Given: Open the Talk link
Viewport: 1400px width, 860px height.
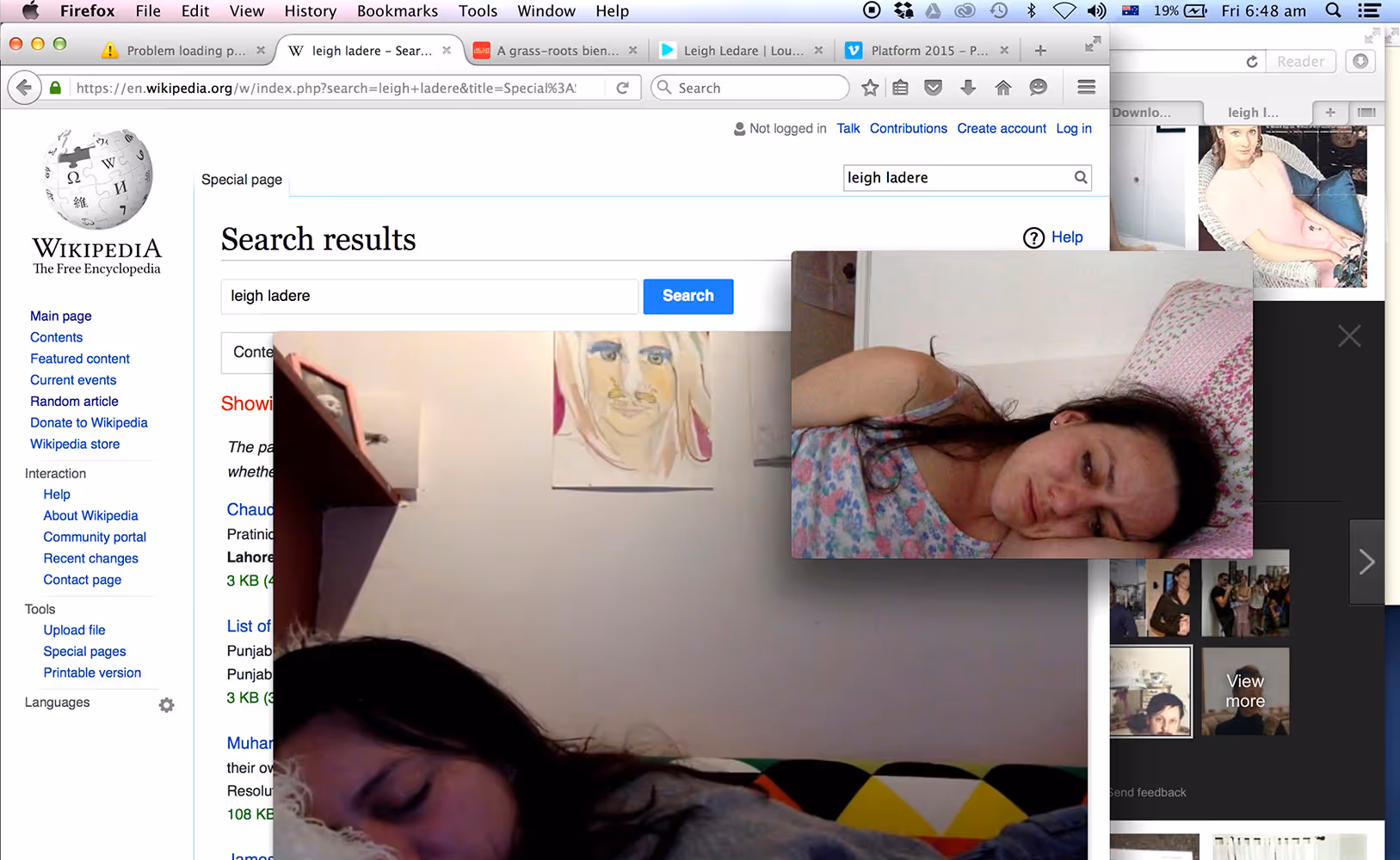Looking at the screenshot, I should pos(848,128).
